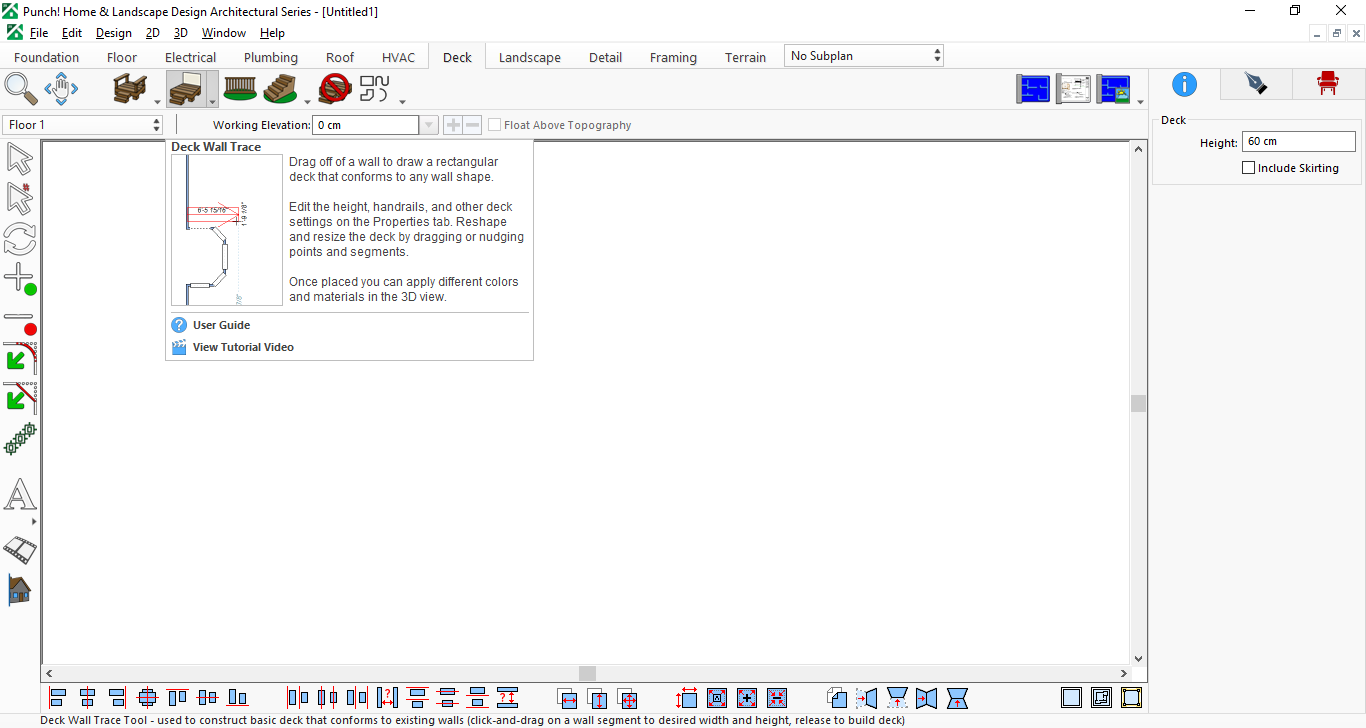Click the house 3D view icon
Image resolution: width=1366 pixels, height=728 pixels.
click(x=19, y=590)
